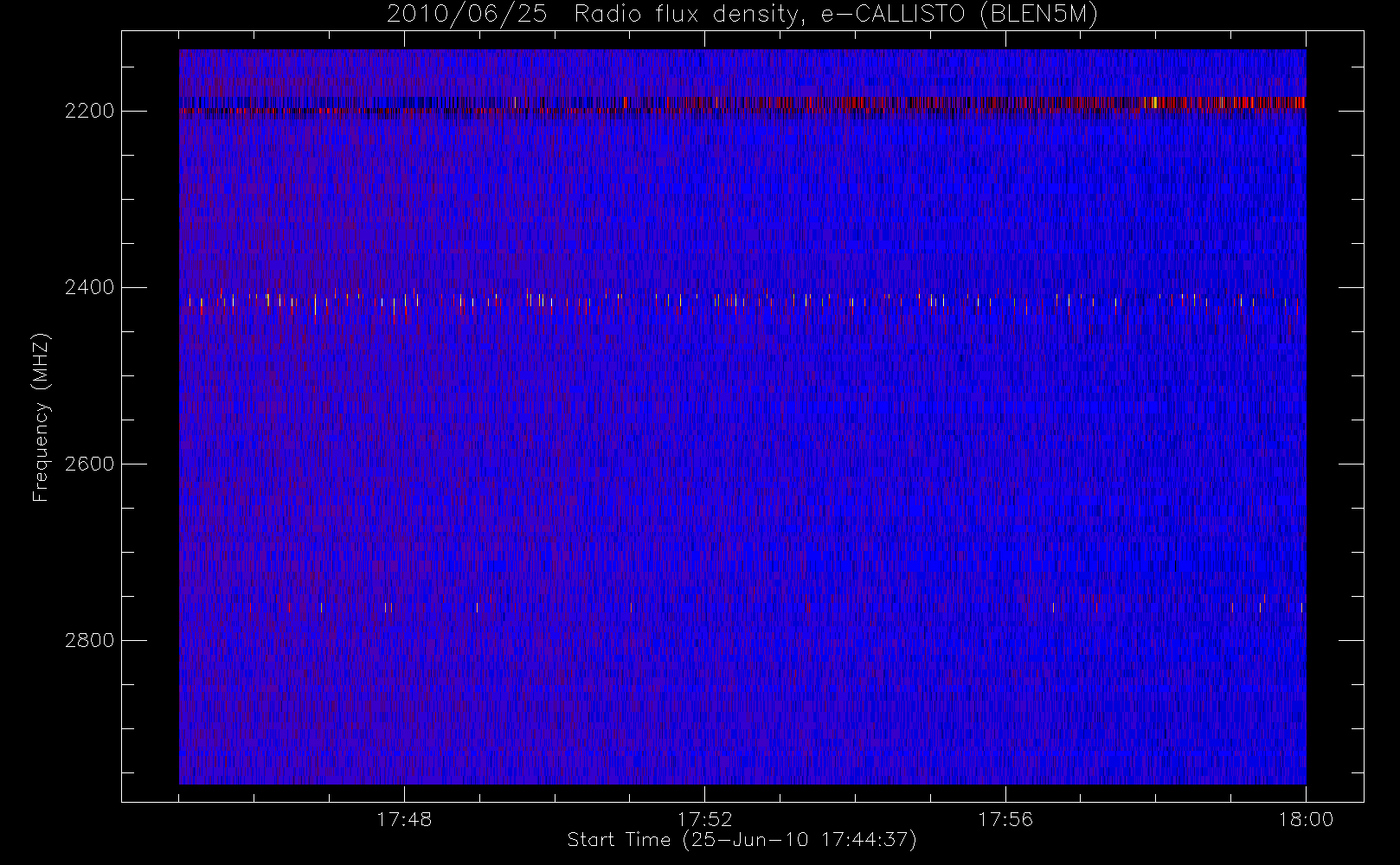Screen dimensions: 1400x865
Task: Click the 18:00 time tick label
Action: (x=1306, y=819)
